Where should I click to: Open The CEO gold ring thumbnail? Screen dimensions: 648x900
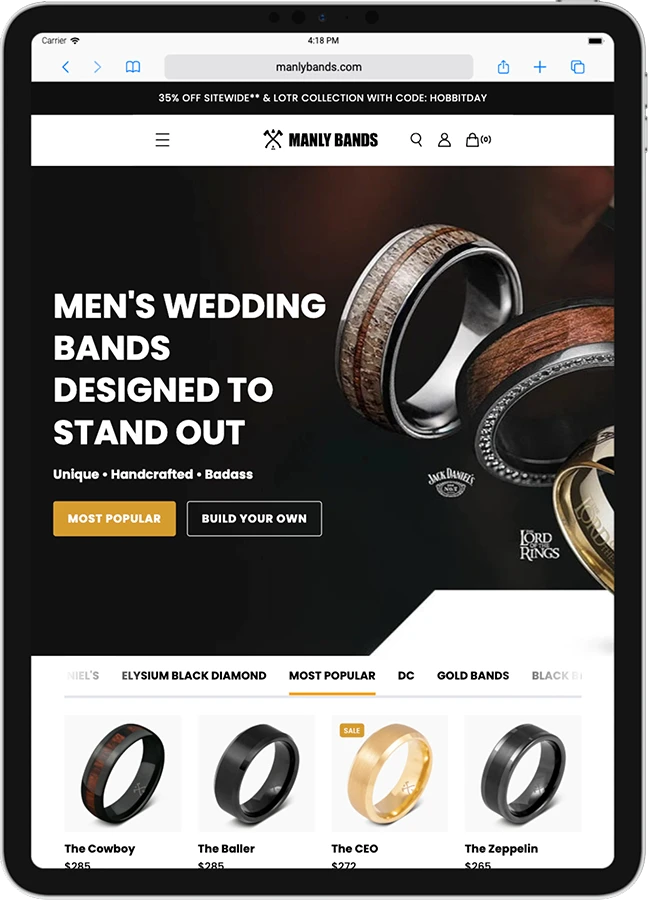point(389,773)
